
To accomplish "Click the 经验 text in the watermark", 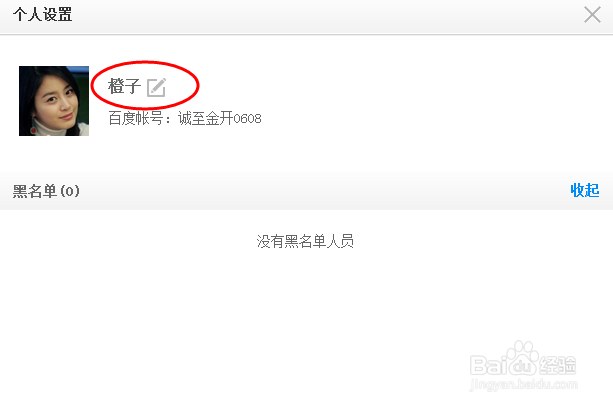I will tap(558, 365).
